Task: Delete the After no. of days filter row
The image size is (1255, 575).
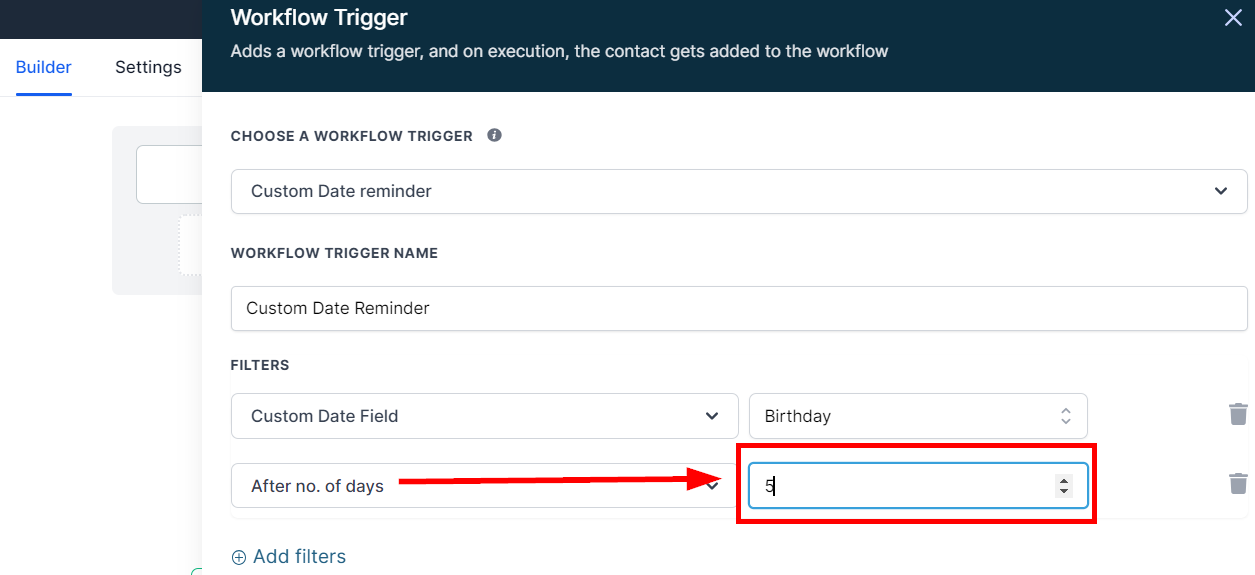Action: point(1238,483)
